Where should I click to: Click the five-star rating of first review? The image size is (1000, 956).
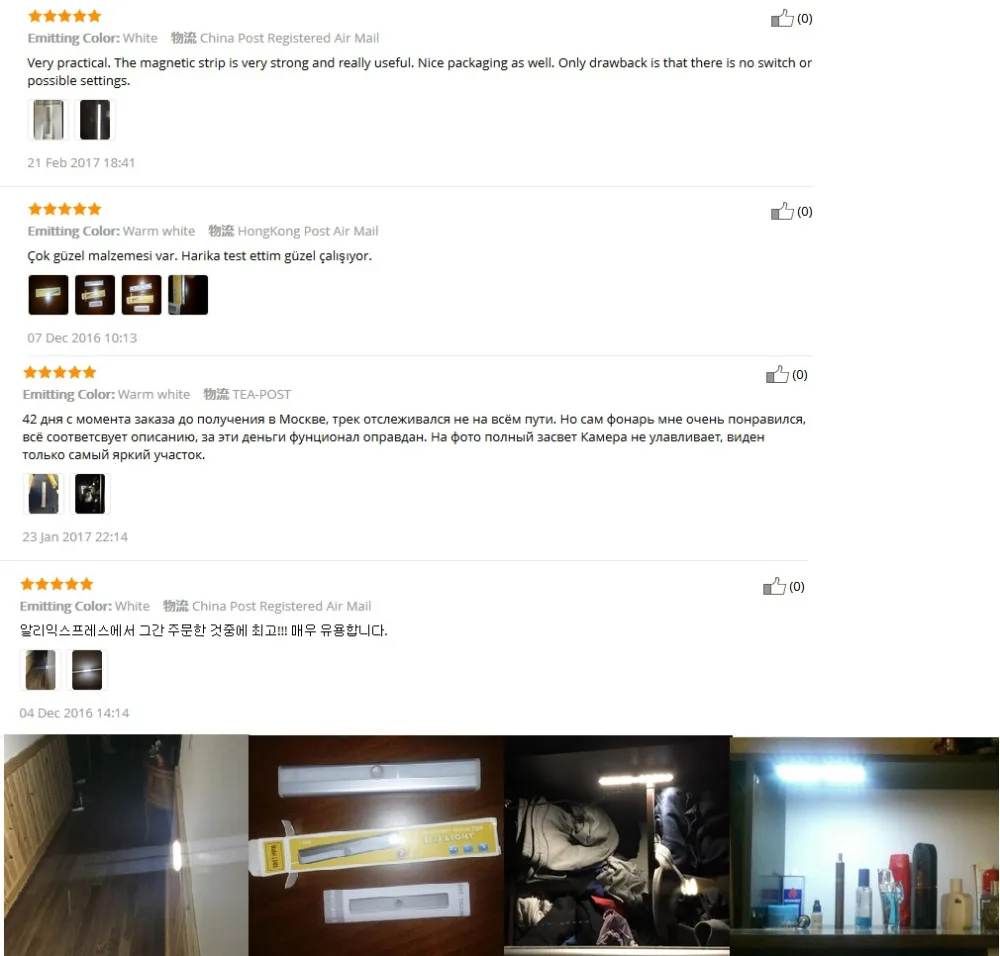tap(65, 16)
